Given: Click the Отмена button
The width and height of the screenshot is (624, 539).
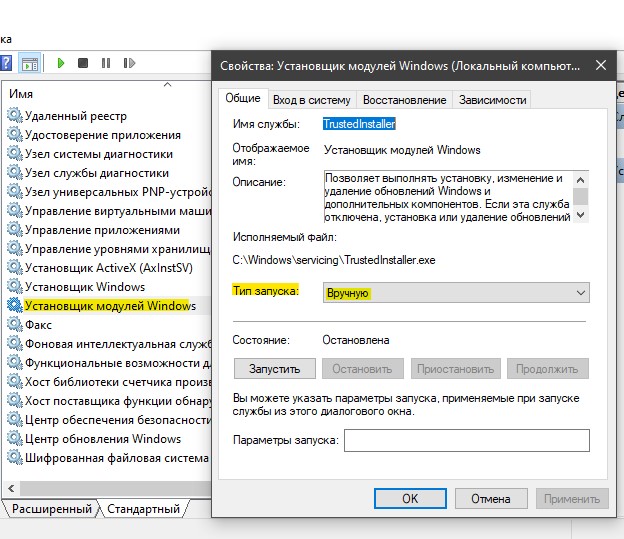Looking at the screenshot, I should (491, 498).
